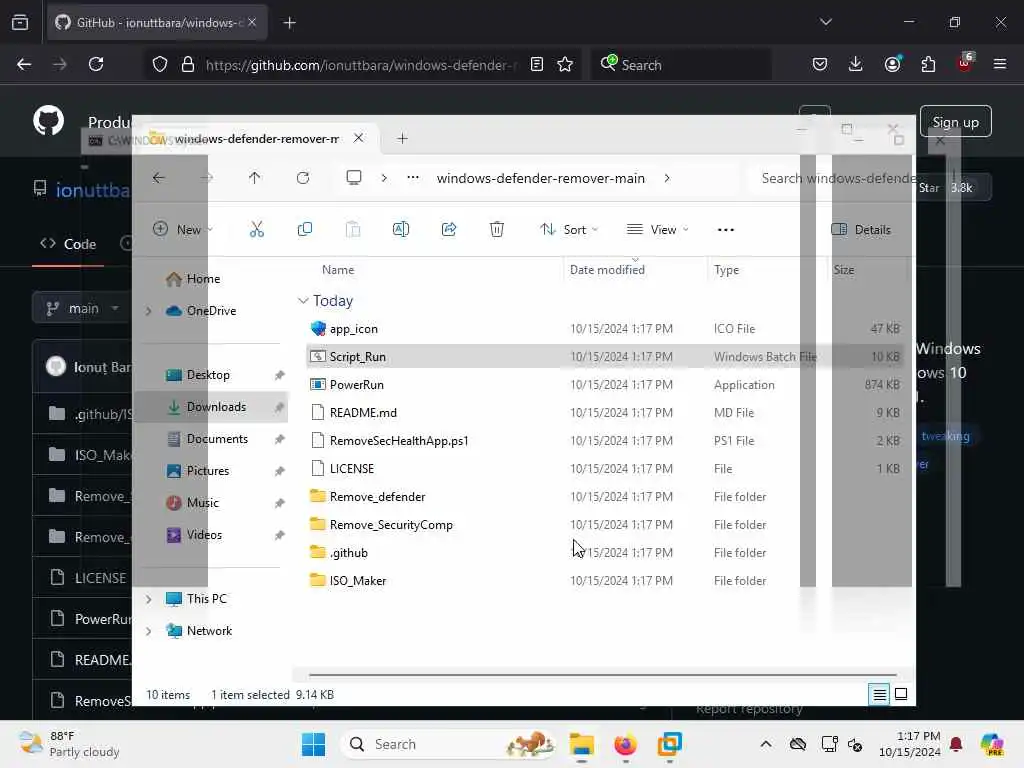Sort by the Name column header
Screen dimensions: 1024x768
click(338, 270)
